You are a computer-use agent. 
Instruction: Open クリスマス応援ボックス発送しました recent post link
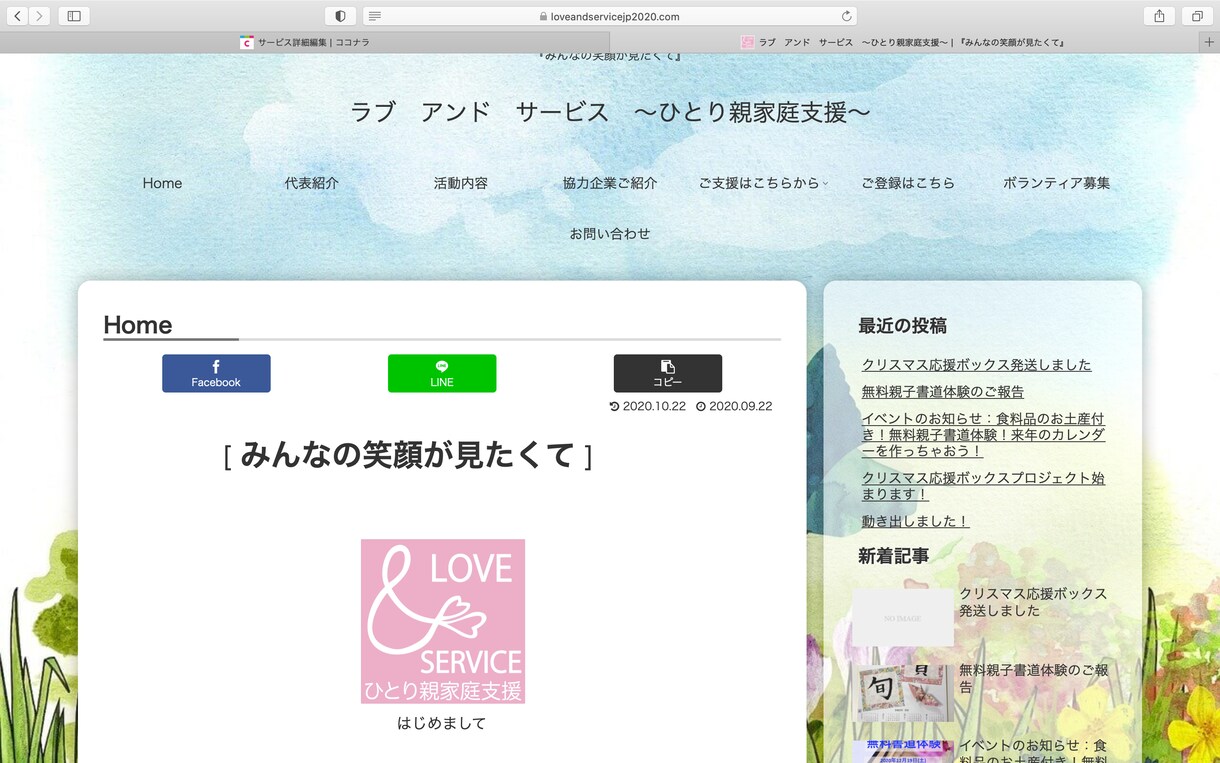click(x=976, y=365)
